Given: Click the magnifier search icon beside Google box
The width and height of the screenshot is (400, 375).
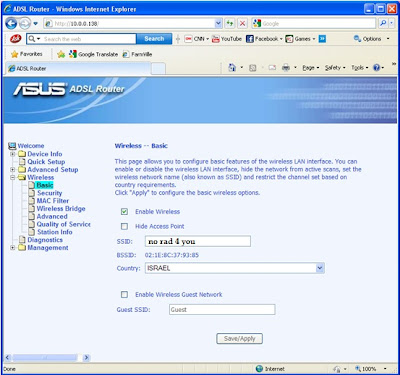Looking at the screenshot, I should [383, 23].
